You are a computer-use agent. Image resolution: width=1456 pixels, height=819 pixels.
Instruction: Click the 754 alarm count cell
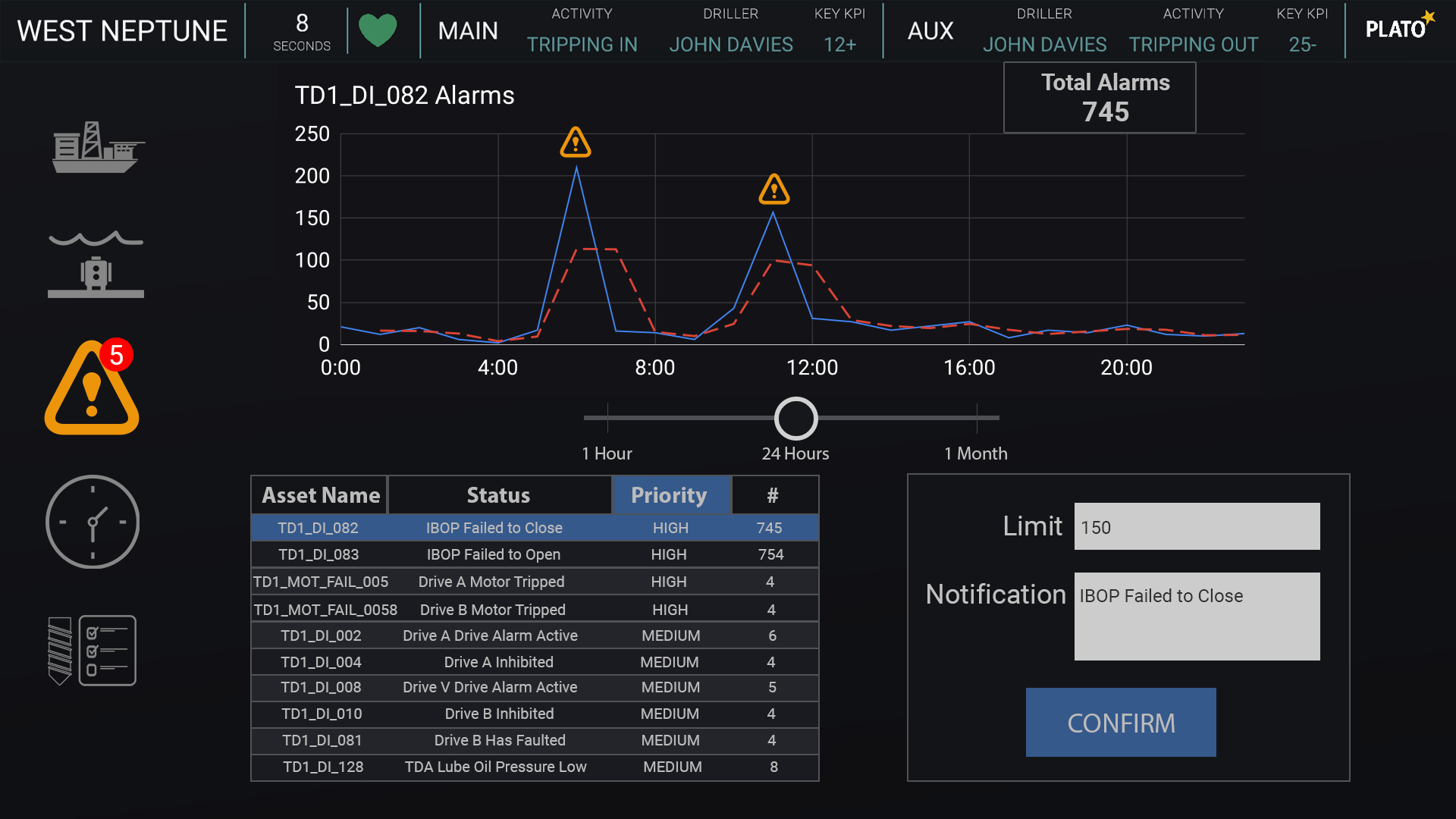(771, 554)
